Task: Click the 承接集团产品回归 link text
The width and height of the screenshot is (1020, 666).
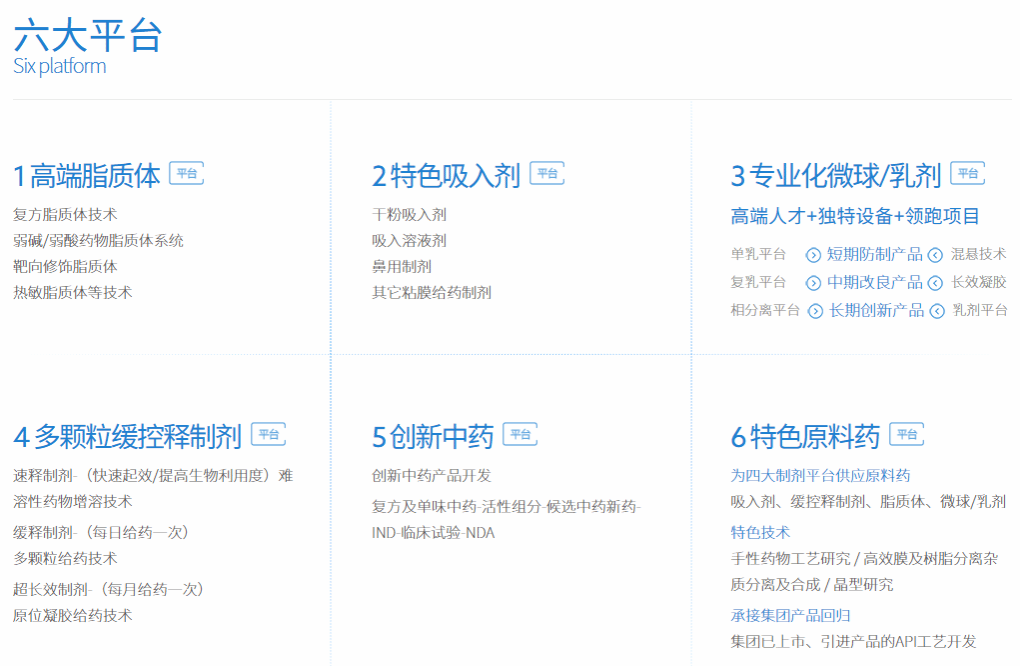Action: 790,615
